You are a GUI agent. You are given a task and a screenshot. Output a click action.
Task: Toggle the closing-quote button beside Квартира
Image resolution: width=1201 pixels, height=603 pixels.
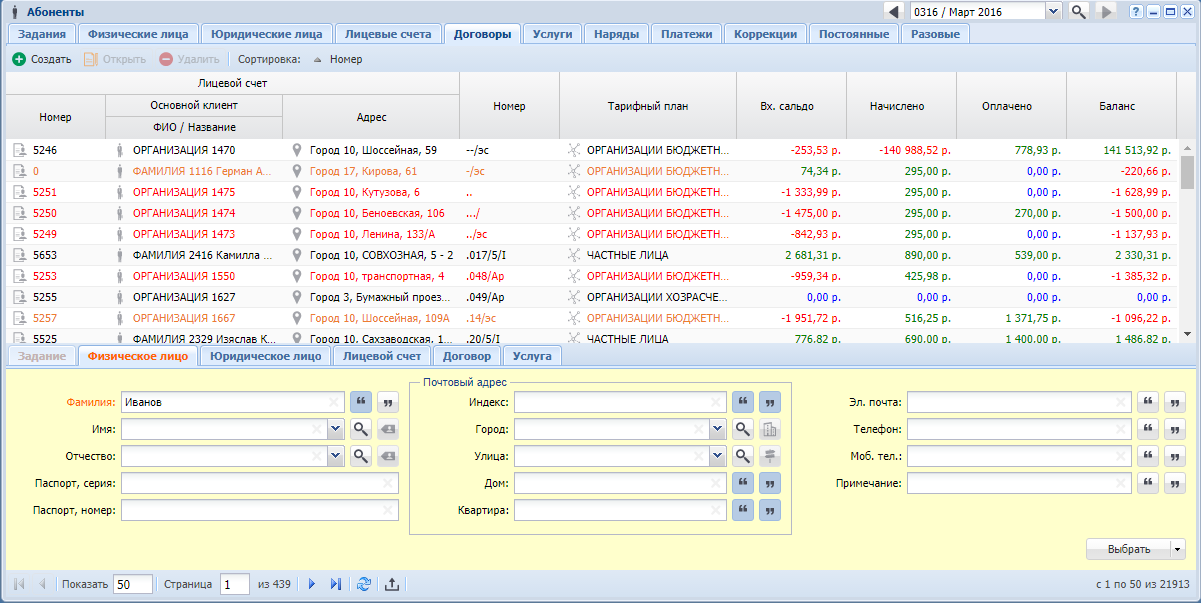click(x=769, y=510)
